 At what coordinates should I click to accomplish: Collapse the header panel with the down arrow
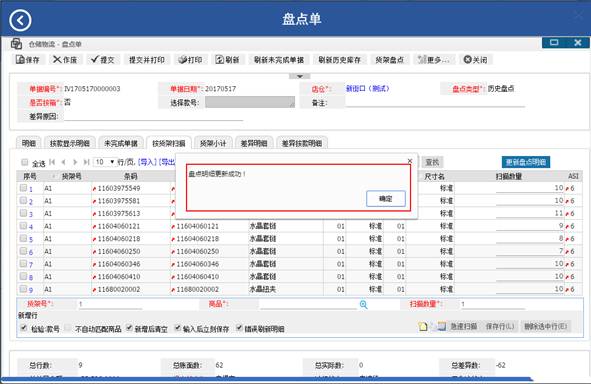(x=300, y=76)
